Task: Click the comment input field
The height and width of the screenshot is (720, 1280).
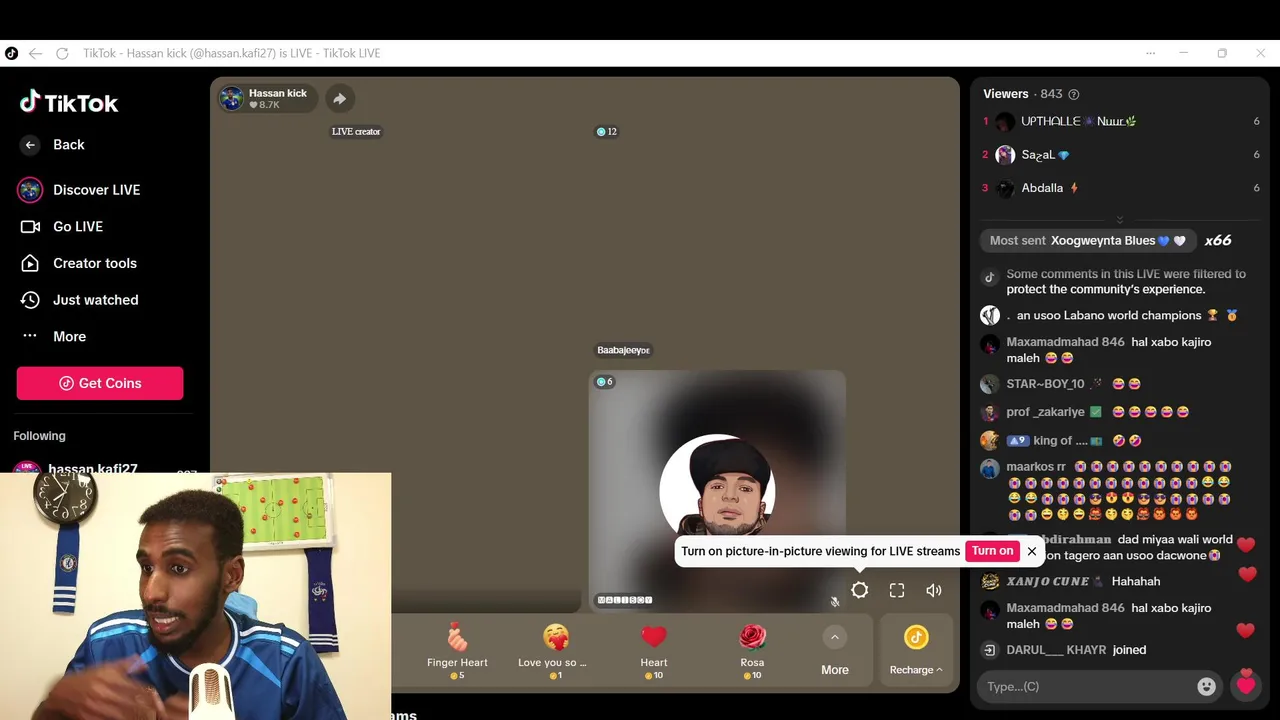Action: click(x=1085, y=686)
